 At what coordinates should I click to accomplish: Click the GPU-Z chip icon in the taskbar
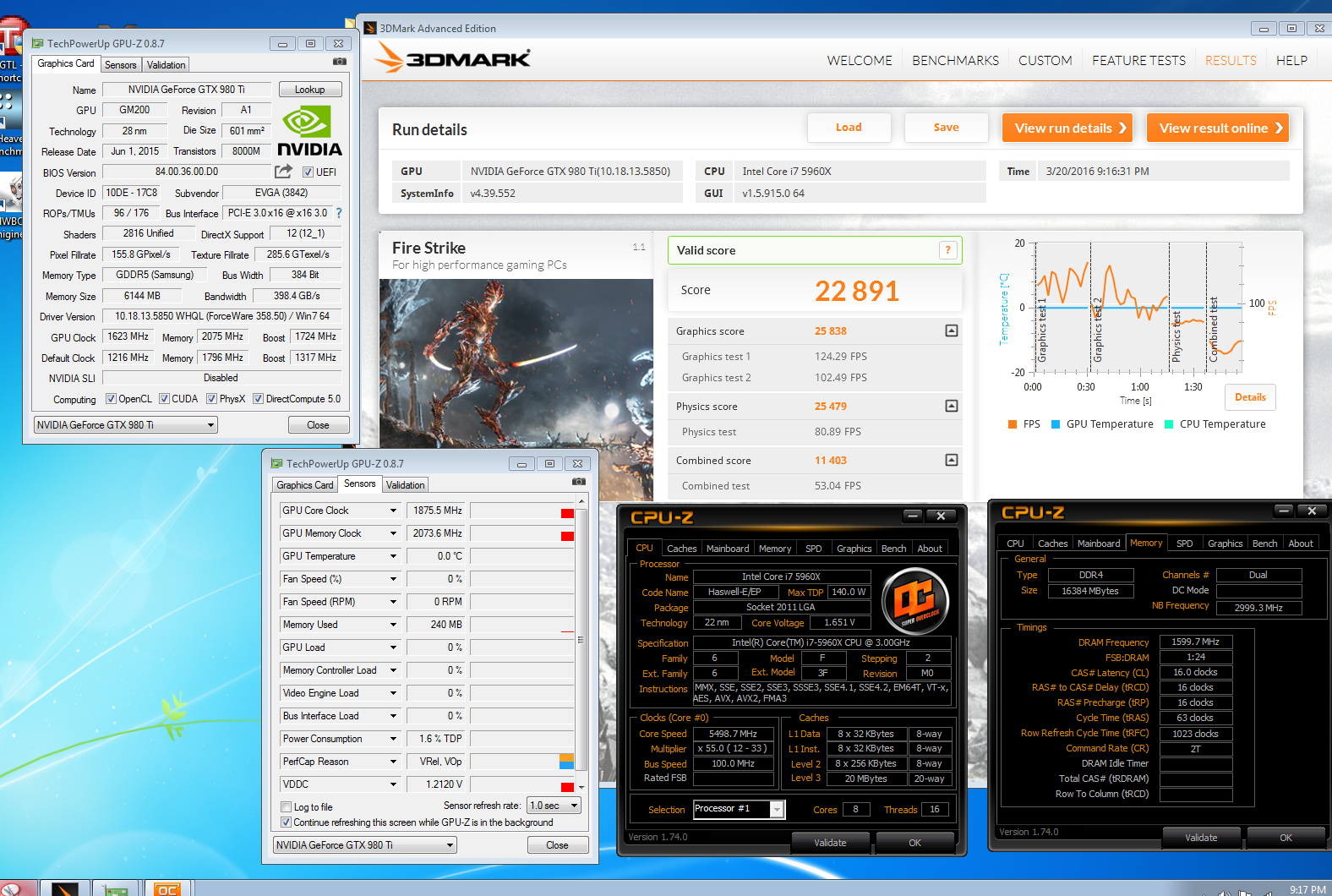pos(115,889)
